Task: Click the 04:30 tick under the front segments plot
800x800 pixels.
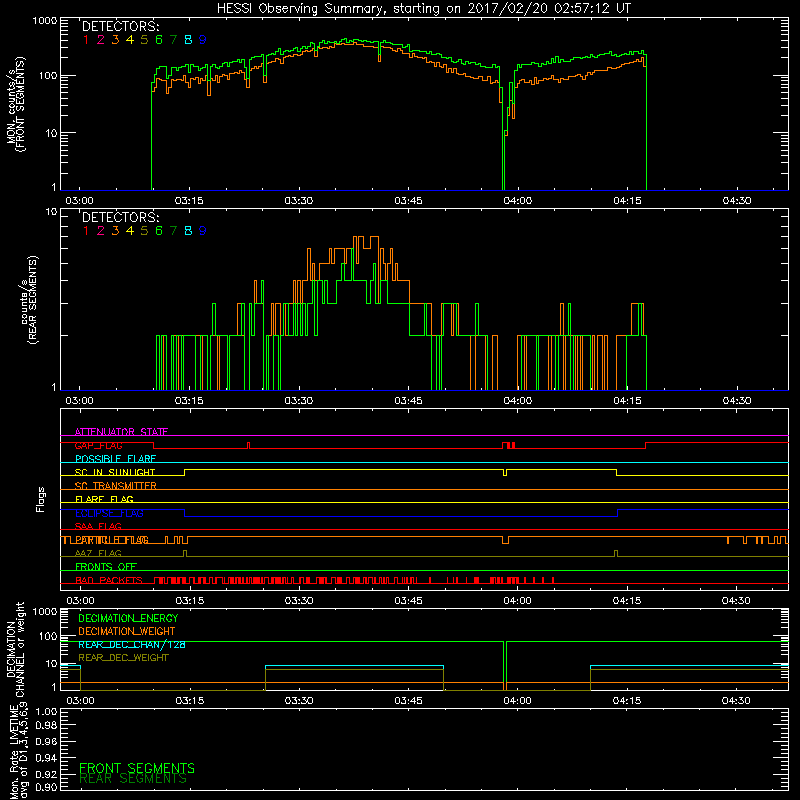Action: pyautogui.click(x=737, y=201)
